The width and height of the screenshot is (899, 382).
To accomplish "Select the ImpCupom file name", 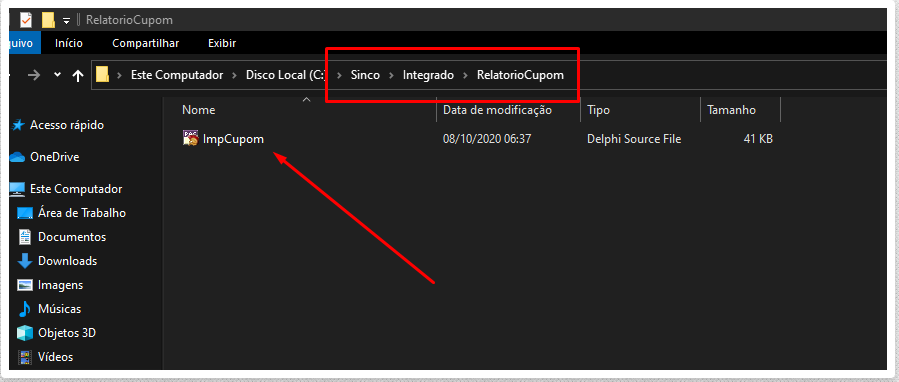I will click(233, 139).
